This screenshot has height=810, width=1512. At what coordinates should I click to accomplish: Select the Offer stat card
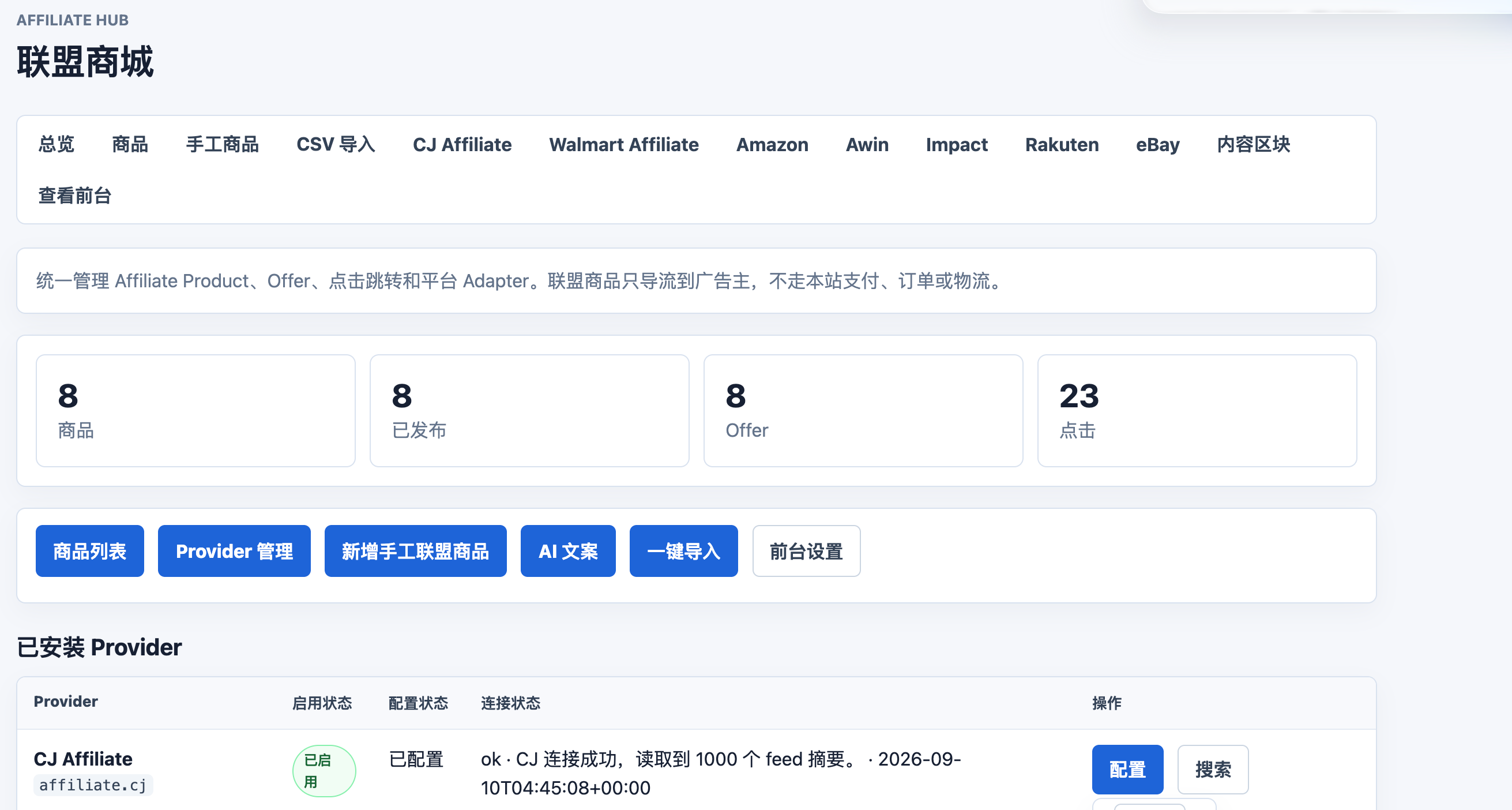(x=863, y=411)
